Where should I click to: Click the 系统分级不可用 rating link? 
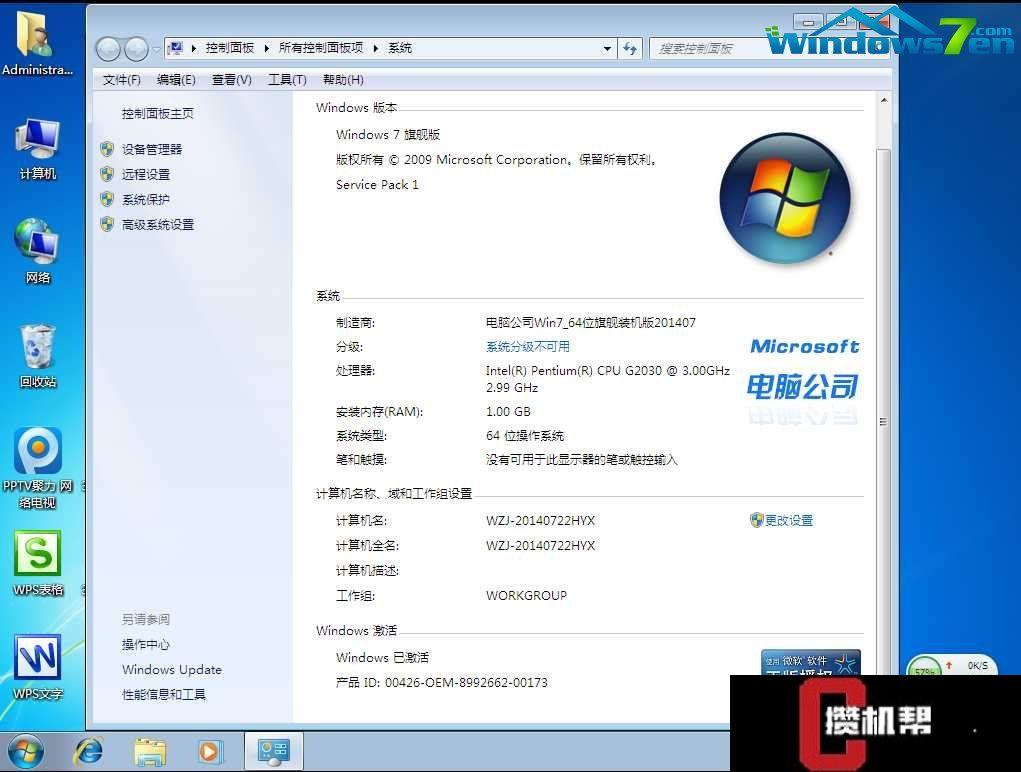click(x=527, y=346)
